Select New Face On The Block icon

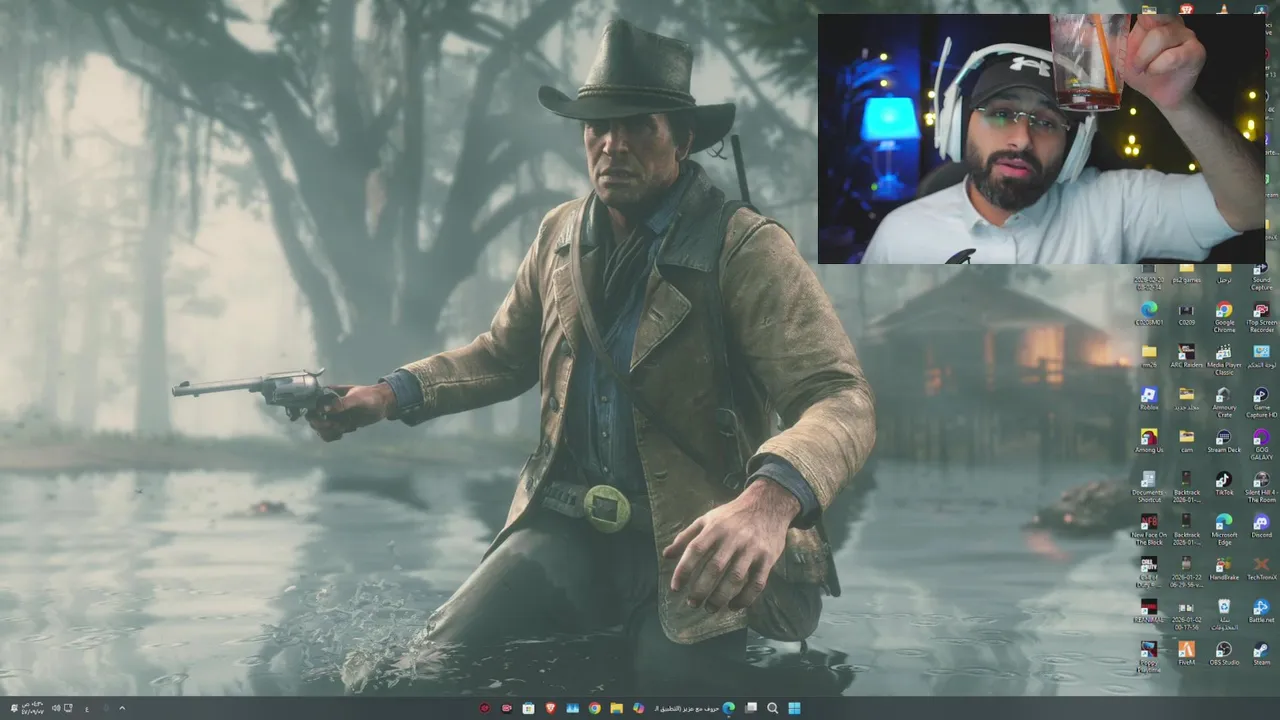click(1149, 529)
